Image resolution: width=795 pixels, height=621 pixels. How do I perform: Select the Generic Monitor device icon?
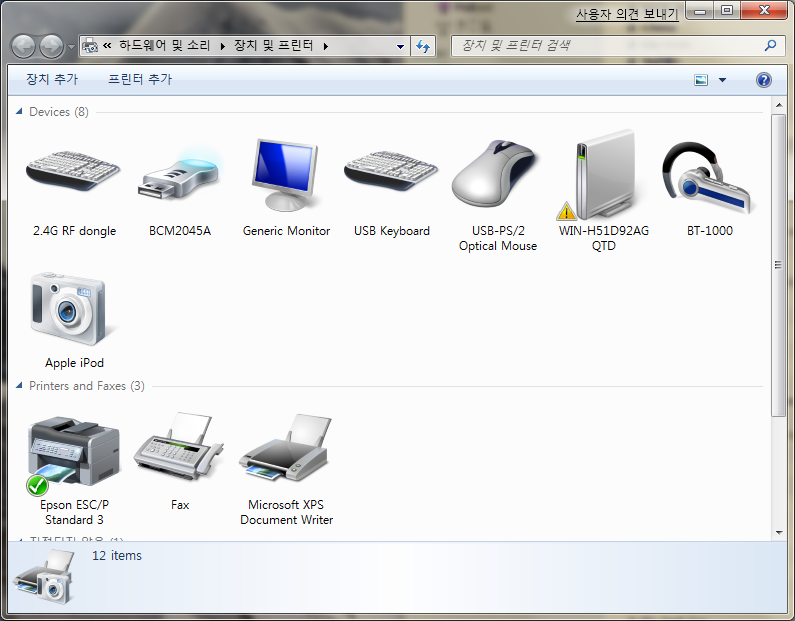click(285, 174)
